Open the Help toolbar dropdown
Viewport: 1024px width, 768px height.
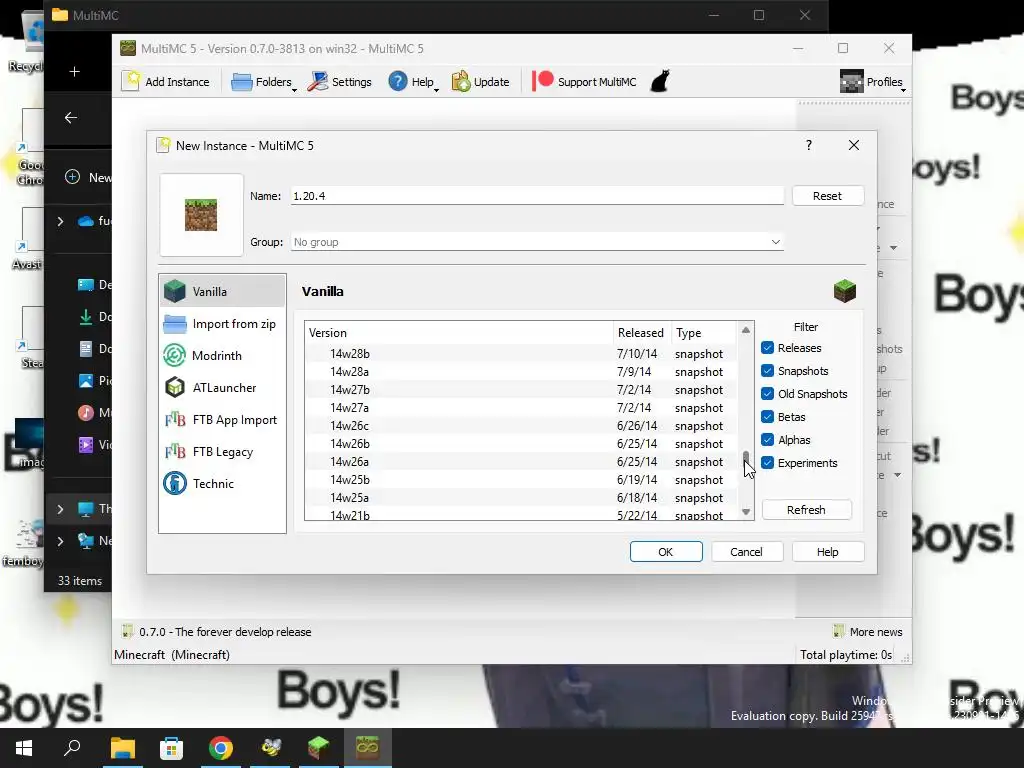pos(413,82)
